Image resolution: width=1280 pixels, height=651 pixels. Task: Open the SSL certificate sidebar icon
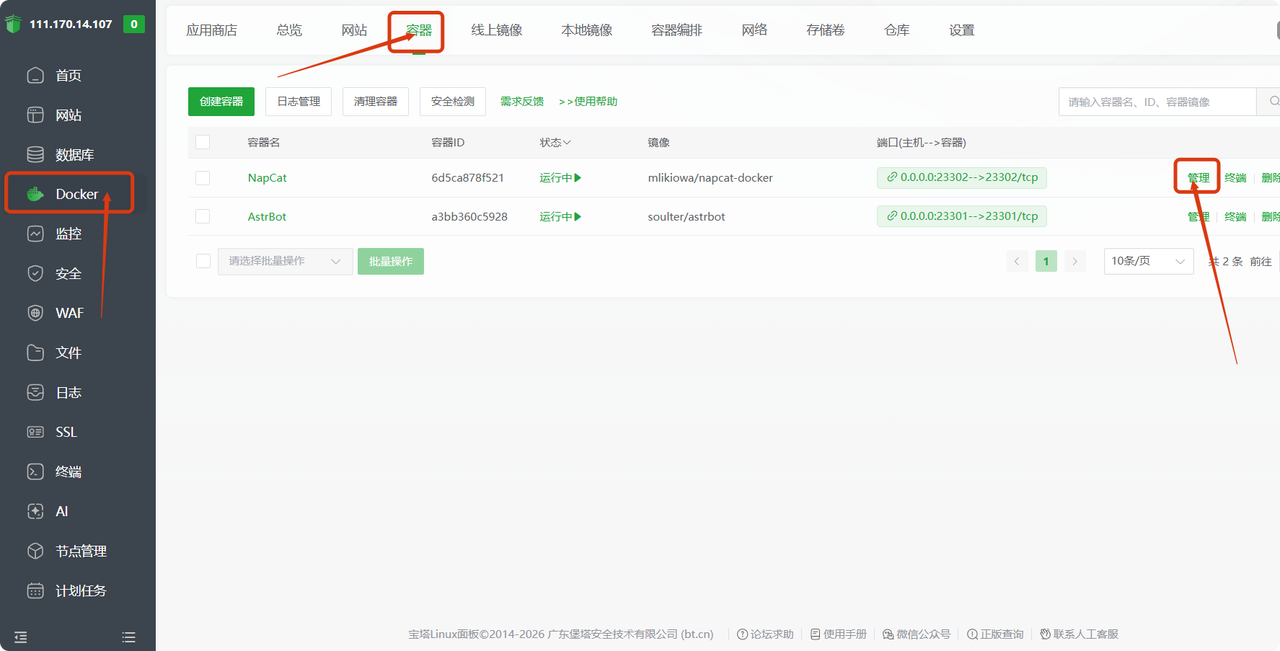[36, 432]
